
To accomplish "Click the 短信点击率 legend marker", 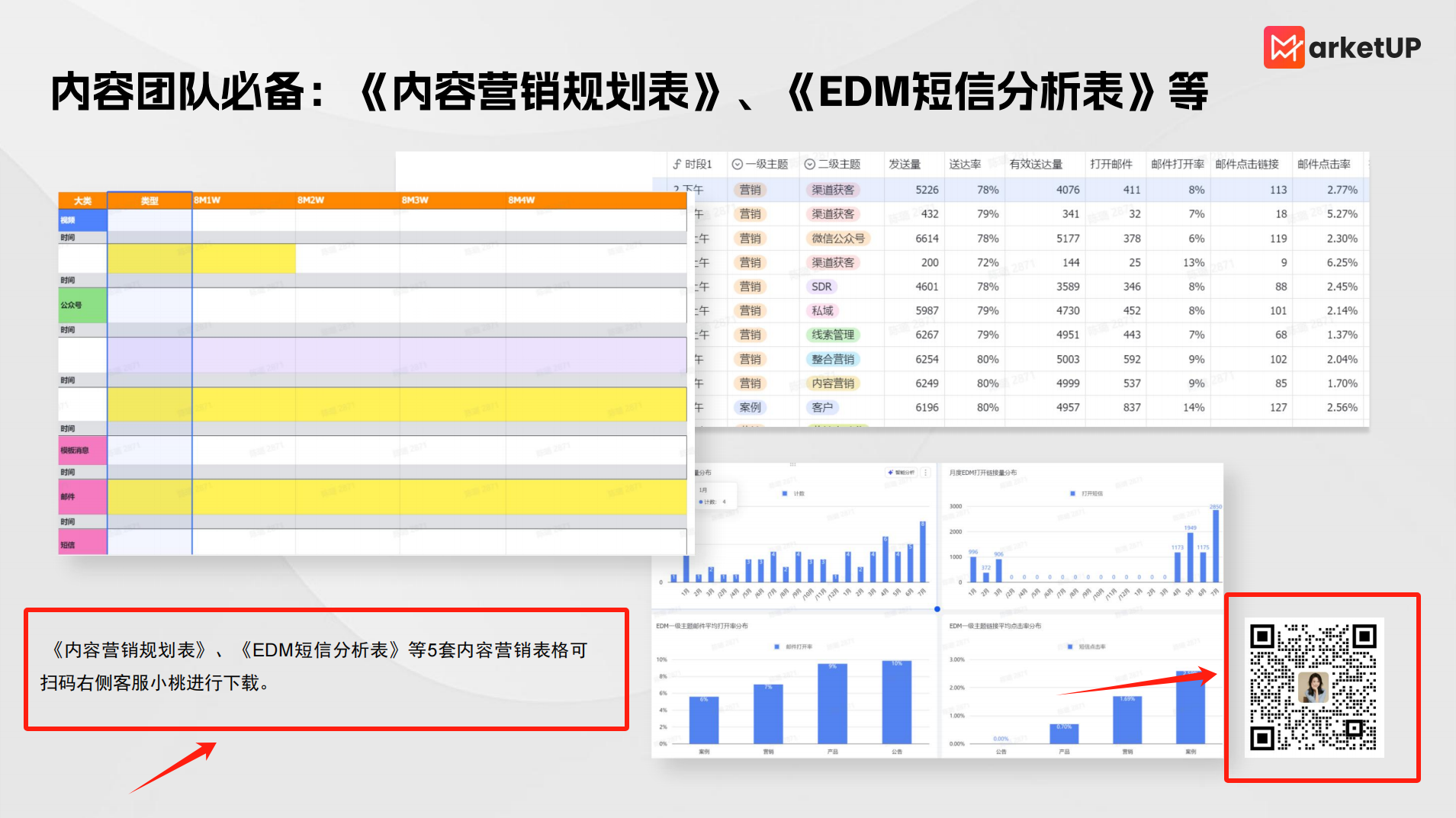I will pos(1071,646).
